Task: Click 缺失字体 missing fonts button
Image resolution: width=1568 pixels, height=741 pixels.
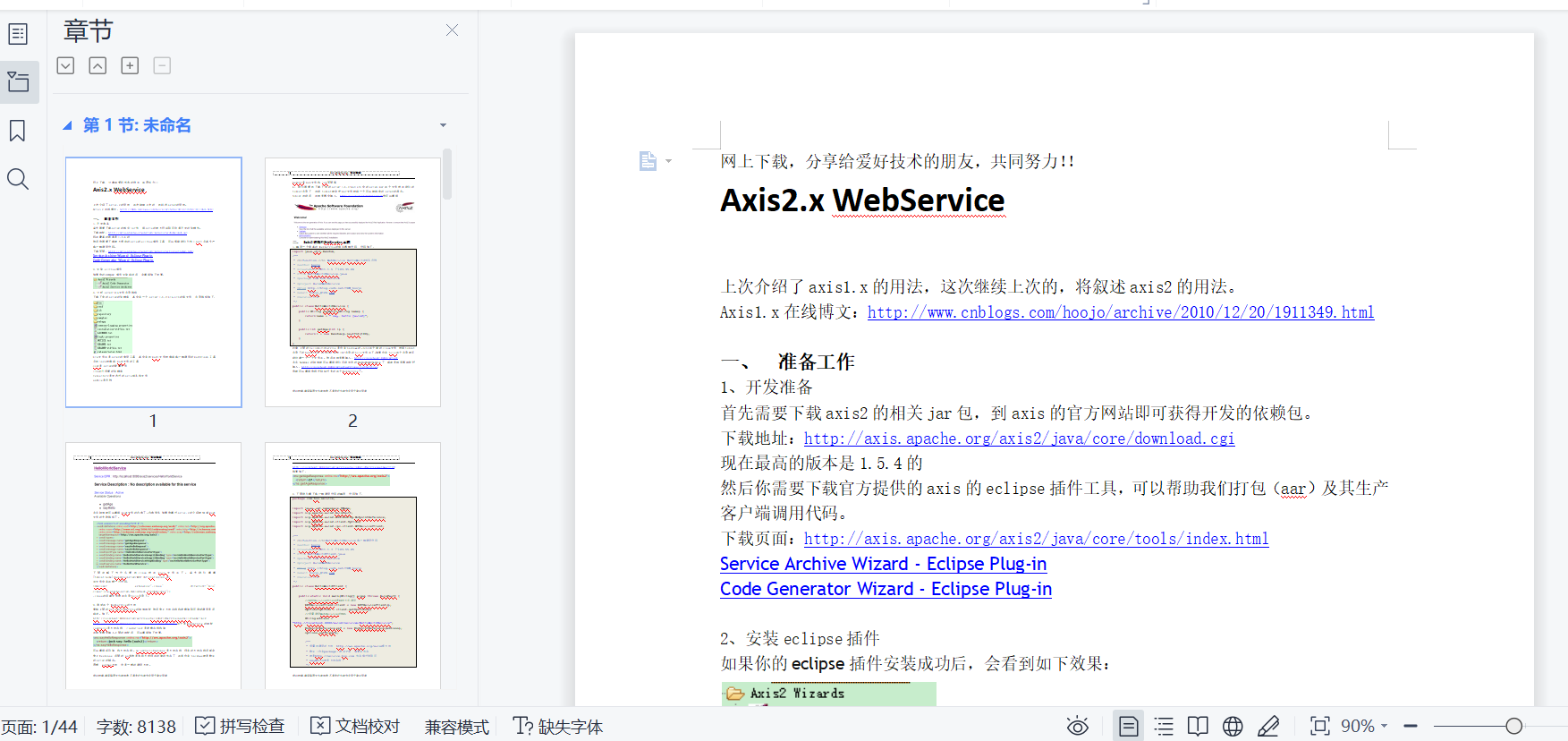Action: coord(558,726)
